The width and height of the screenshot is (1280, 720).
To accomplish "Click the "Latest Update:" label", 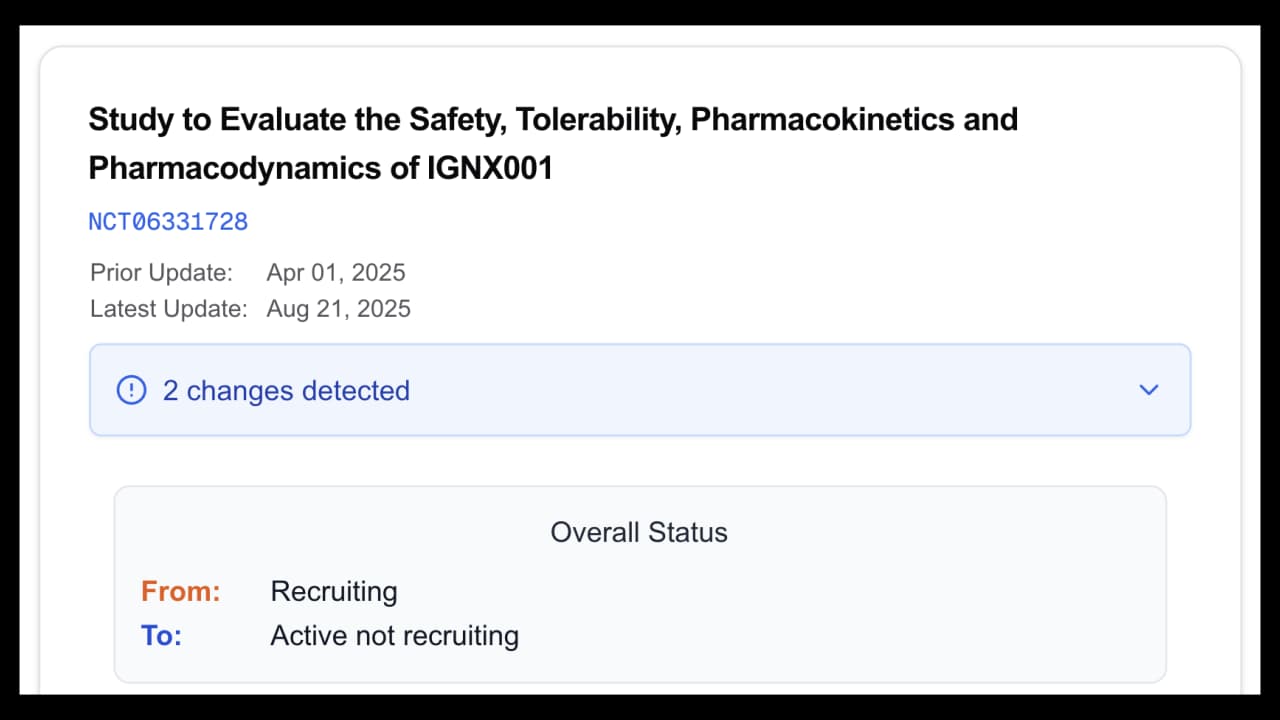I will click(168, 309).
